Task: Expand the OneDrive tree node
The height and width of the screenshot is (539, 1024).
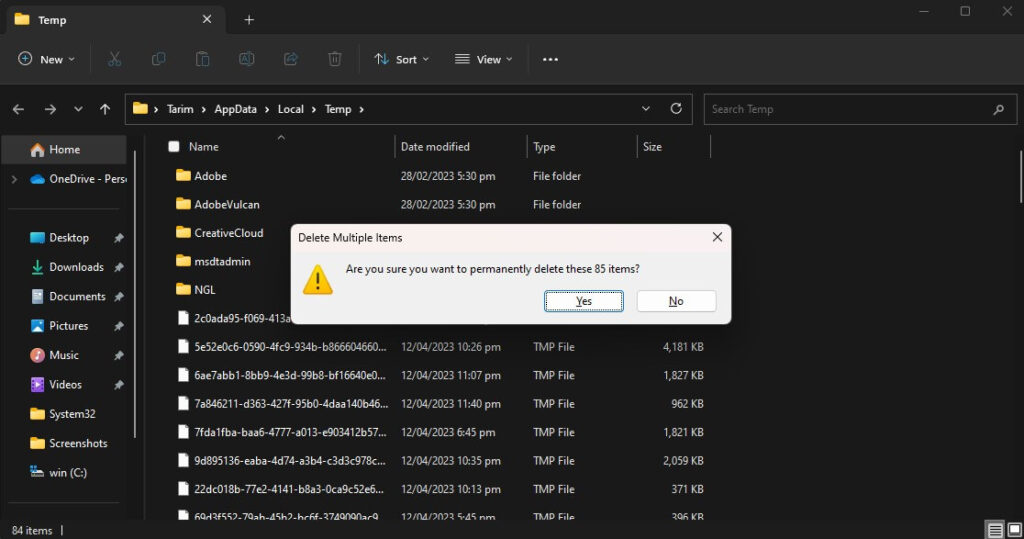Action: [x=14, y=179]
